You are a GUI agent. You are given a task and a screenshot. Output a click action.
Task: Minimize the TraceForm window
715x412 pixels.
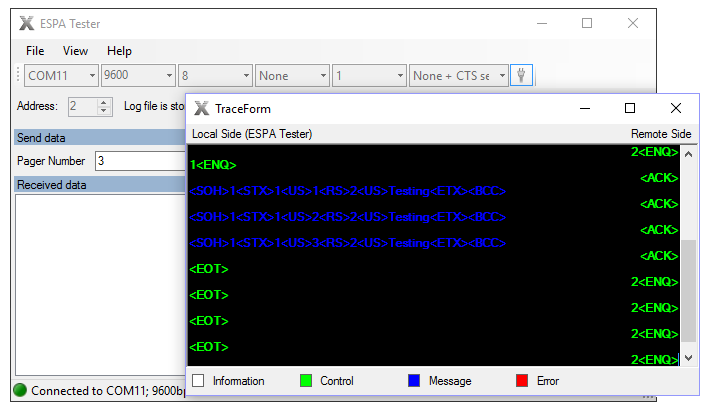pos(585,108)
